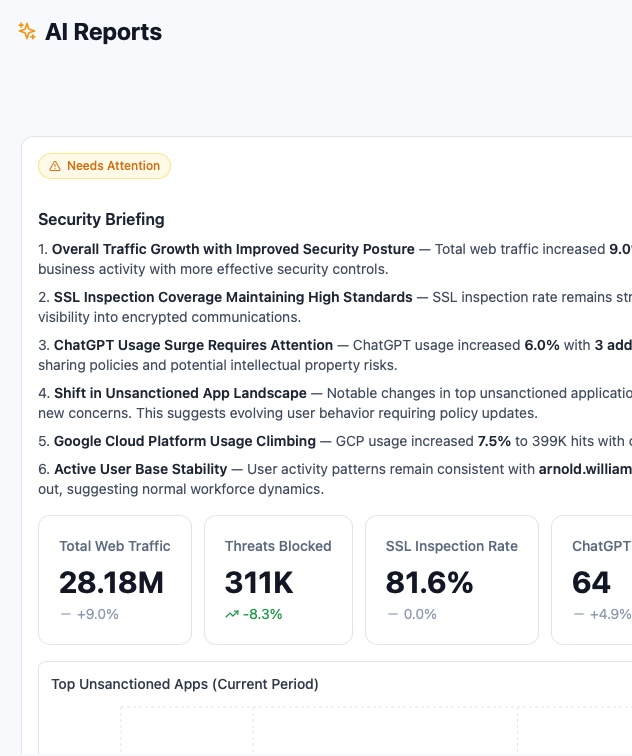
Task: Click the -8.3% change figure
Action: [263, 614]
